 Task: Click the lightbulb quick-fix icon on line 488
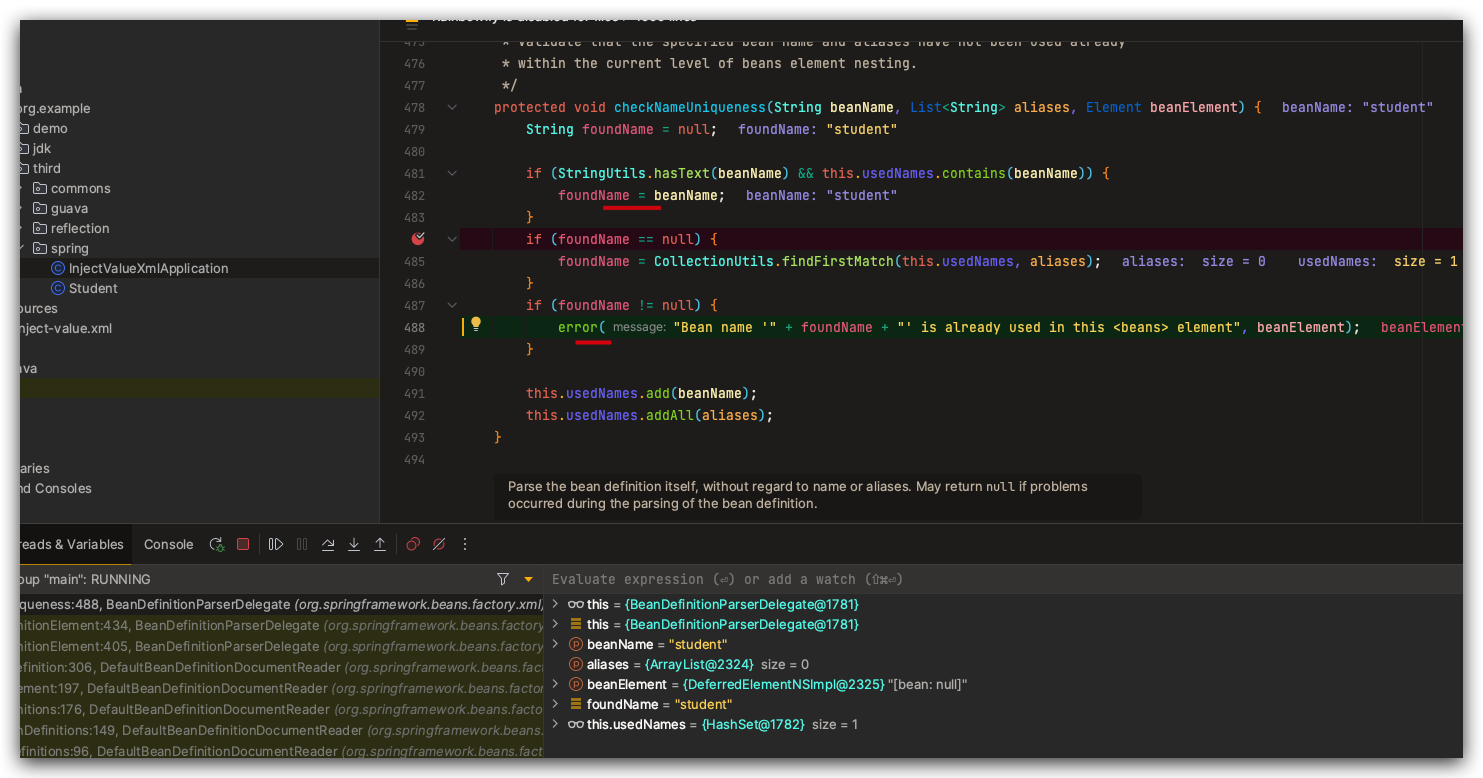click(x=476, y=324)
